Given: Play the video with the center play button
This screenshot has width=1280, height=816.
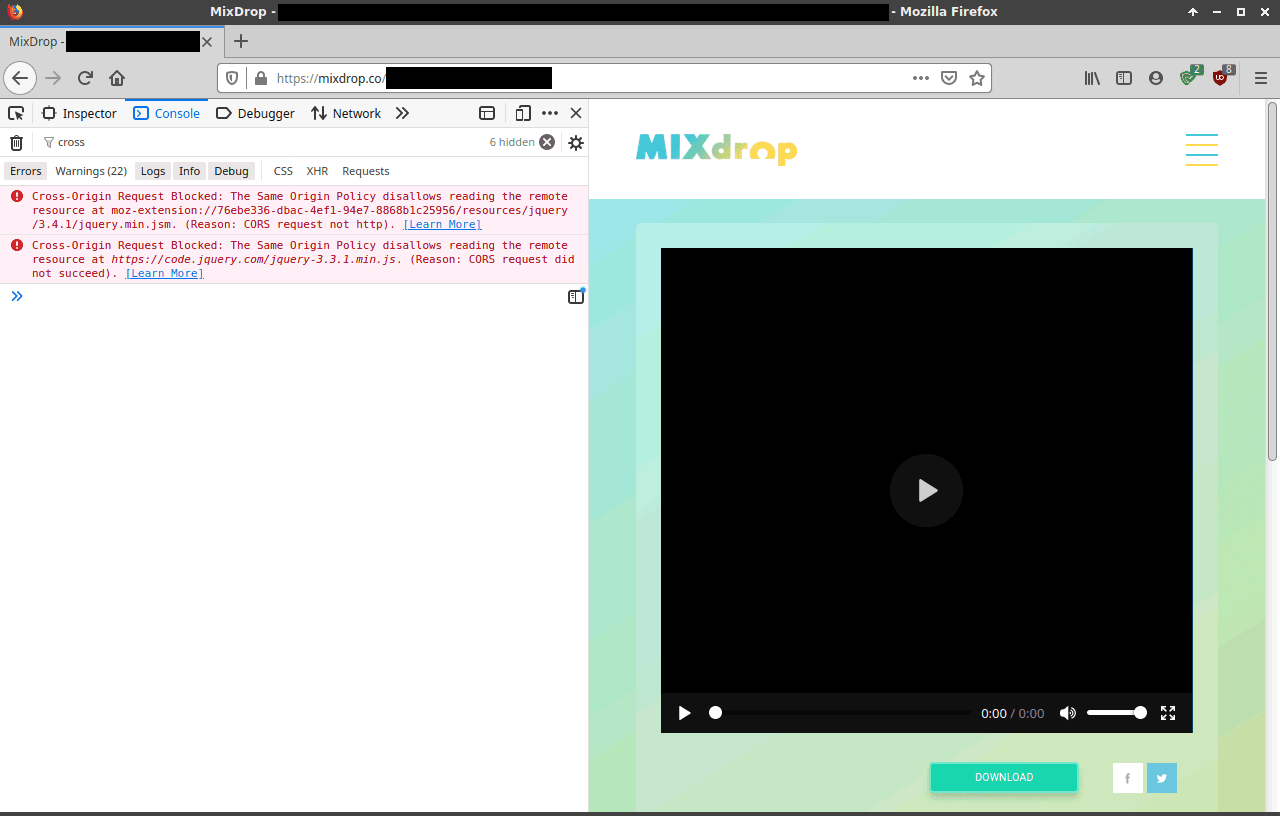Looking at the screenshot, I should click(x=926, y=490).
